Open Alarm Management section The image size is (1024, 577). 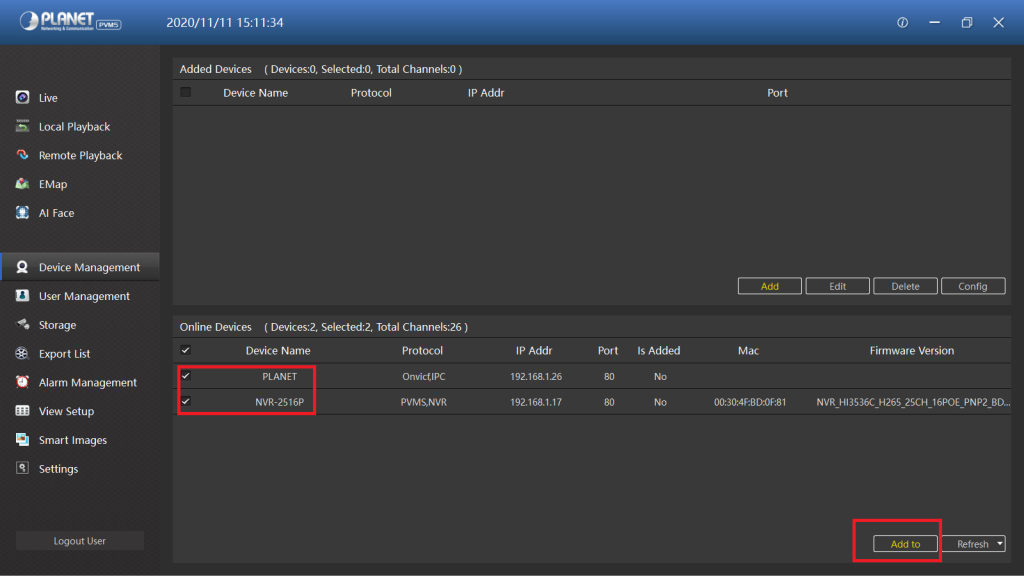88,382
